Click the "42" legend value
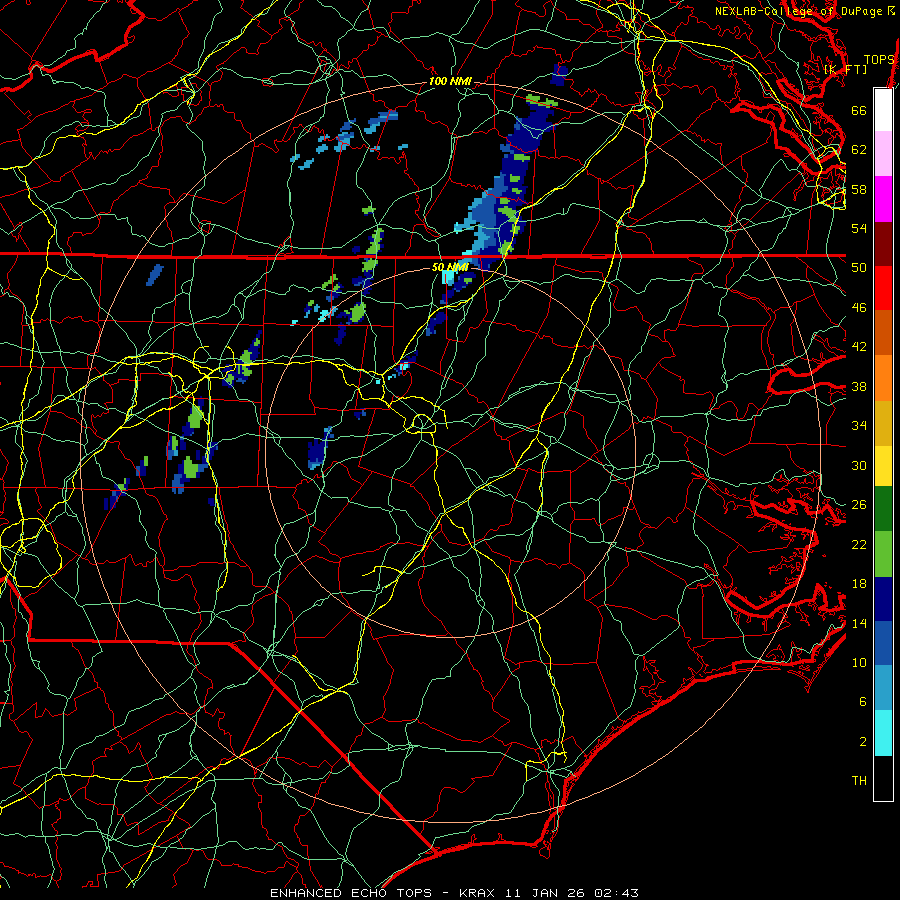The height and width of the screenshot is (900, 900). coord(859,347)
